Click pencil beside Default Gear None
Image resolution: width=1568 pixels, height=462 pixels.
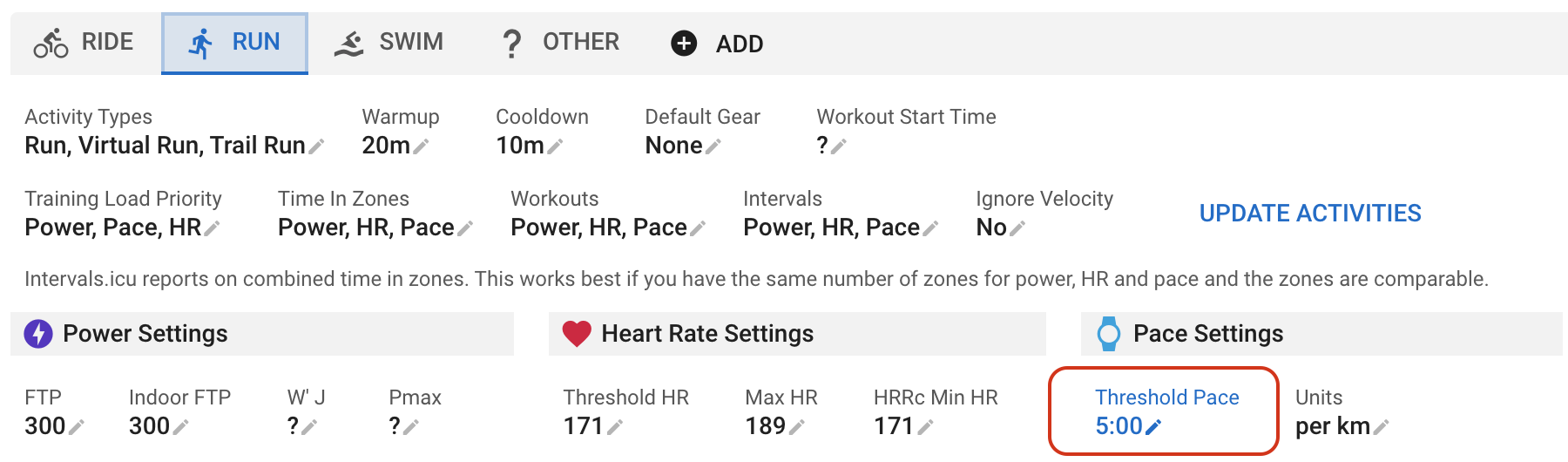click(x=713, y=146)
